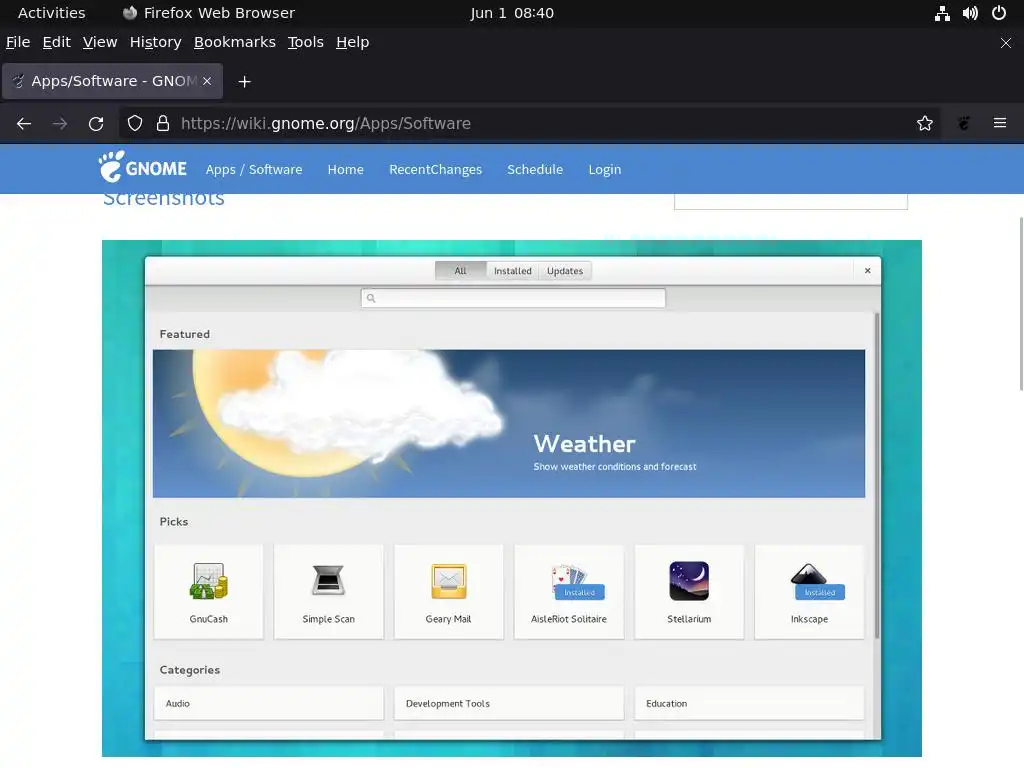This screenshot has width=1024, height=768.
Task: Open the Schedule link
Action: 535,170
